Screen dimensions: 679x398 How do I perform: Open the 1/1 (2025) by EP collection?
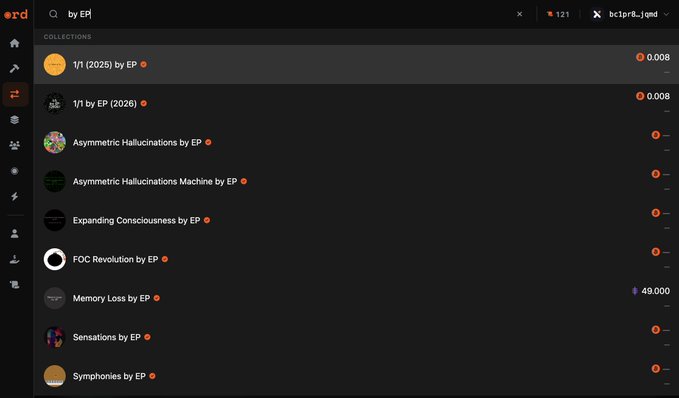pyautogui.click(x=356, y=65)
